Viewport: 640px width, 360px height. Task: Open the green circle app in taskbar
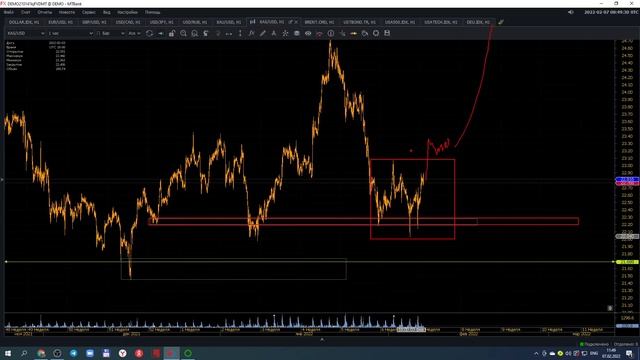[x=188, y=353]
